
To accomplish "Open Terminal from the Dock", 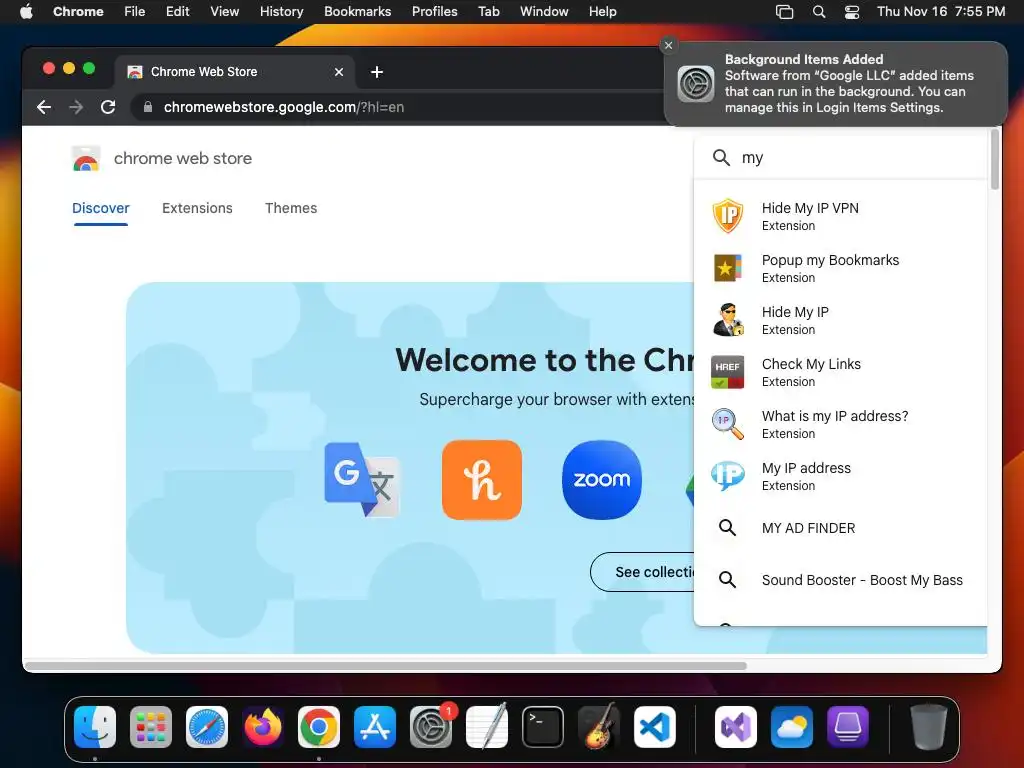I will tap(543, 727).
